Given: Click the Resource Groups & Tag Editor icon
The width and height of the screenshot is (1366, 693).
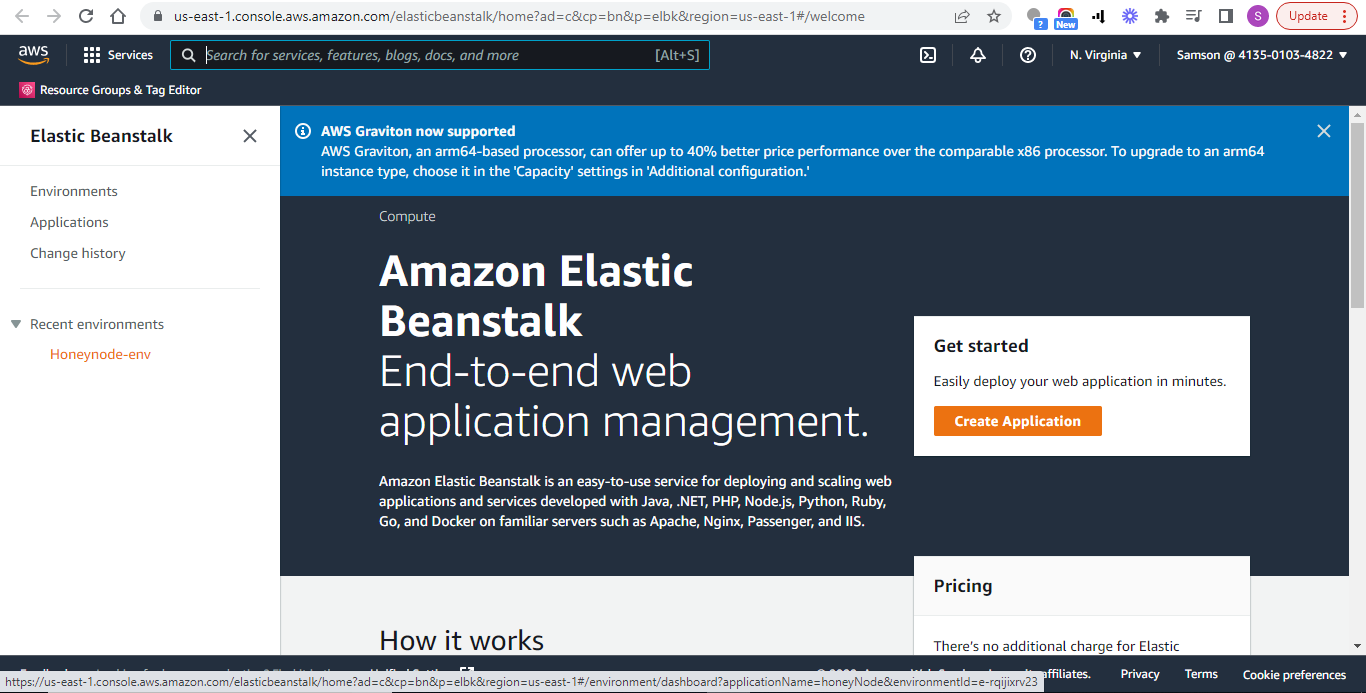Looking at the screenshot, I should [x=25, y=89].
